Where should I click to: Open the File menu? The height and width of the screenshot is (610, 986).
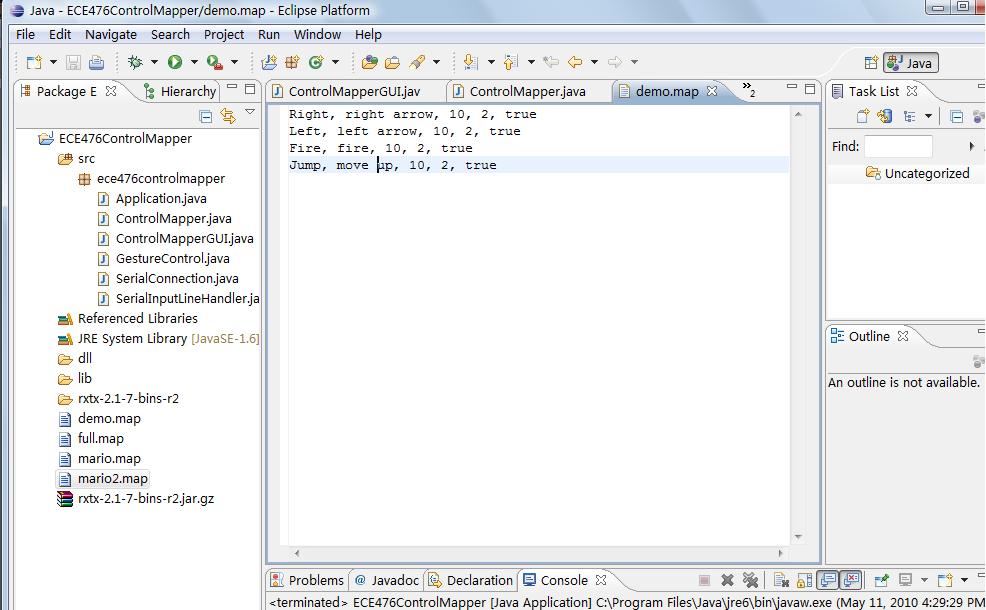click(x=25, y=35)
